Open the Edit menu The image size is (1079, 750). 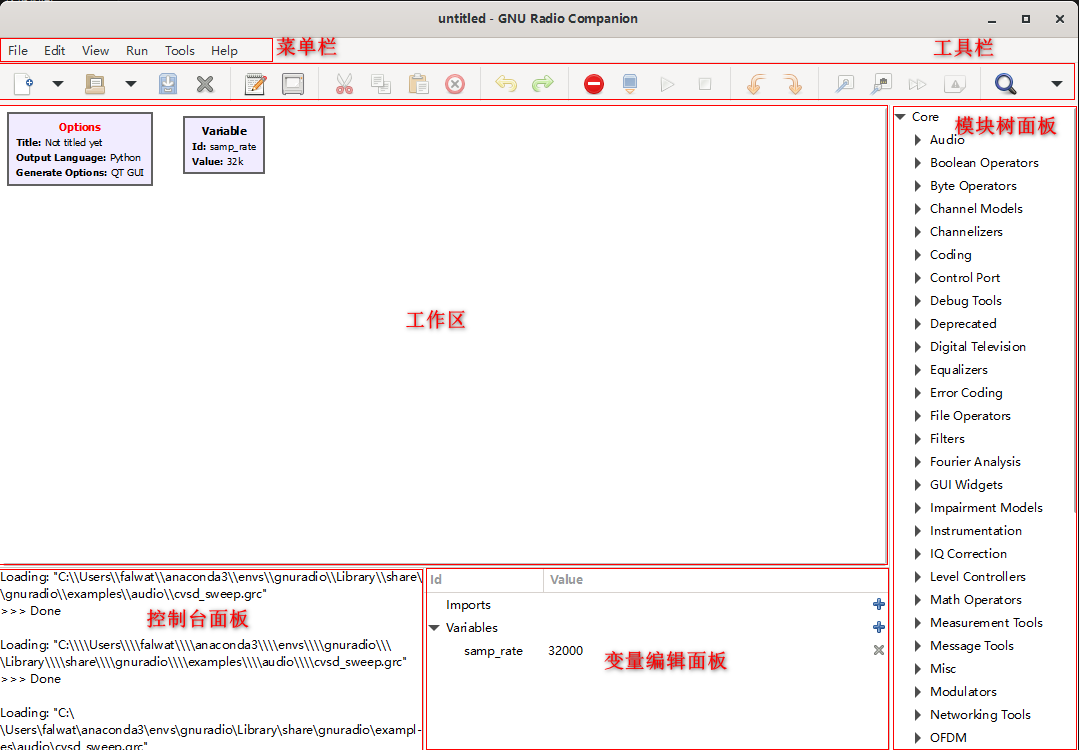coord(54,50)
